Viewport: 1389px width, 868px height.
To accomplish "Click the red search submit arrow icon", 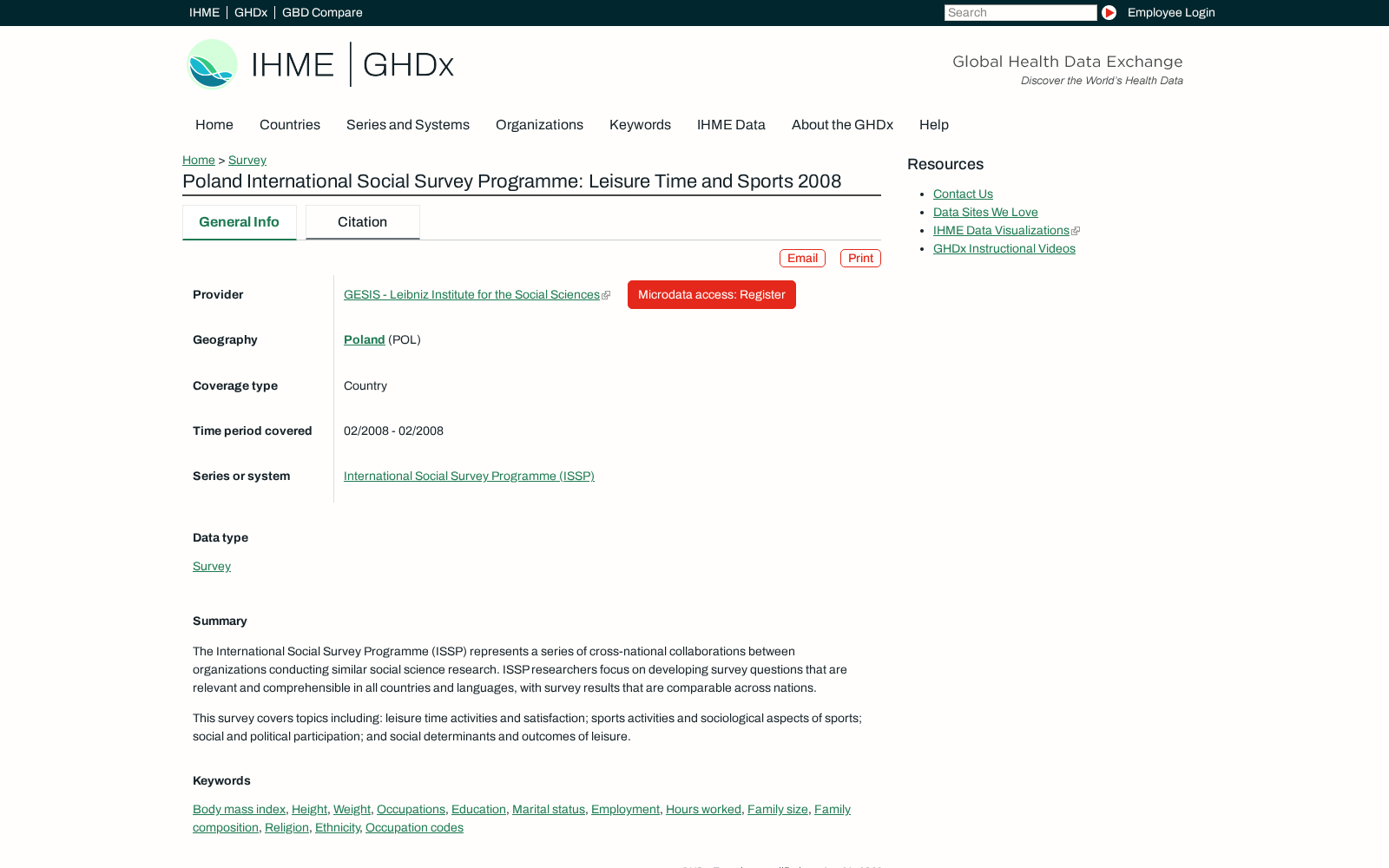I will click(x=1109, y=12).
